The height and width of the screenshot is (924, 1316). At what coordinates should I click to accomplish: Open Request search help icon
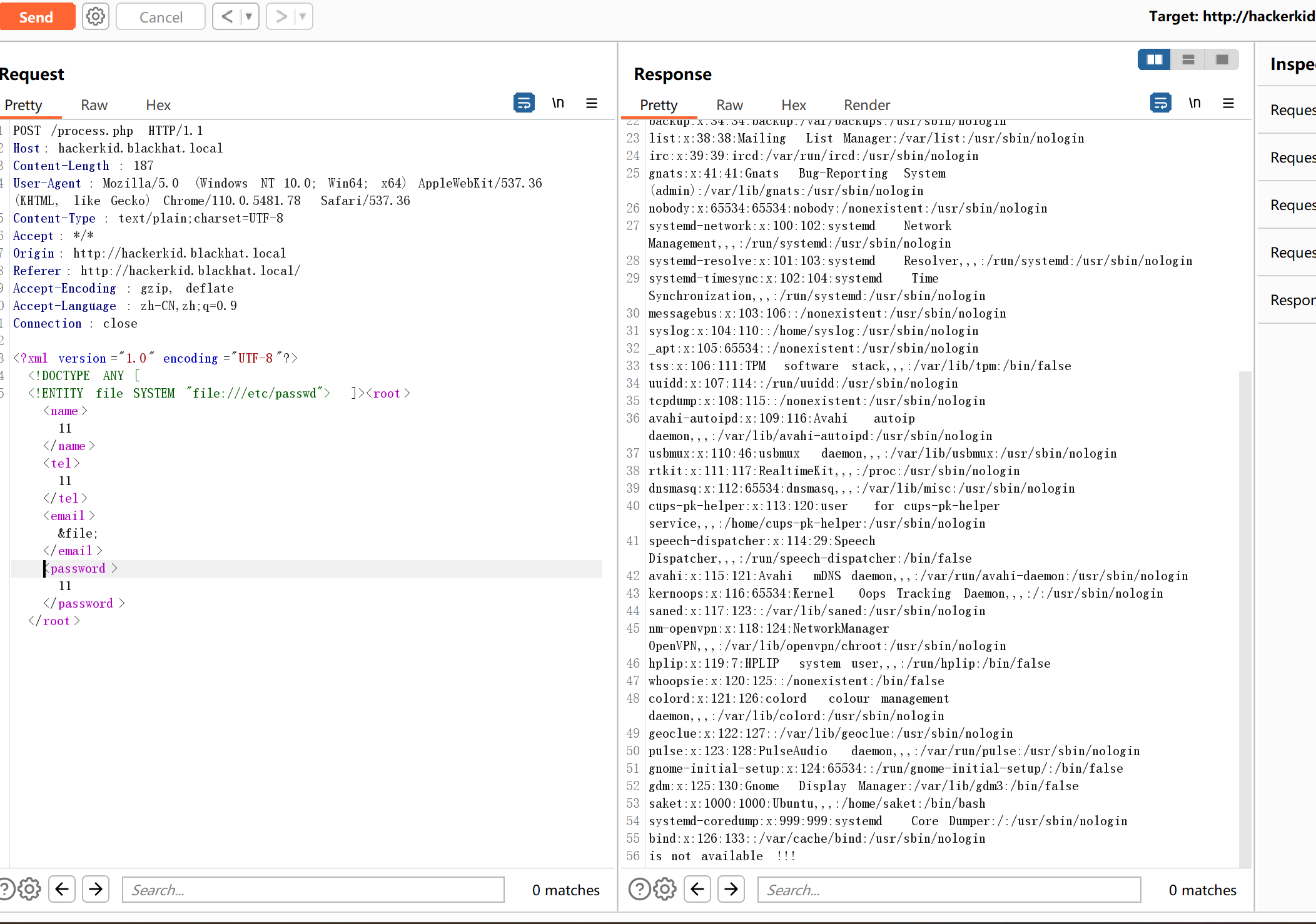5,889
